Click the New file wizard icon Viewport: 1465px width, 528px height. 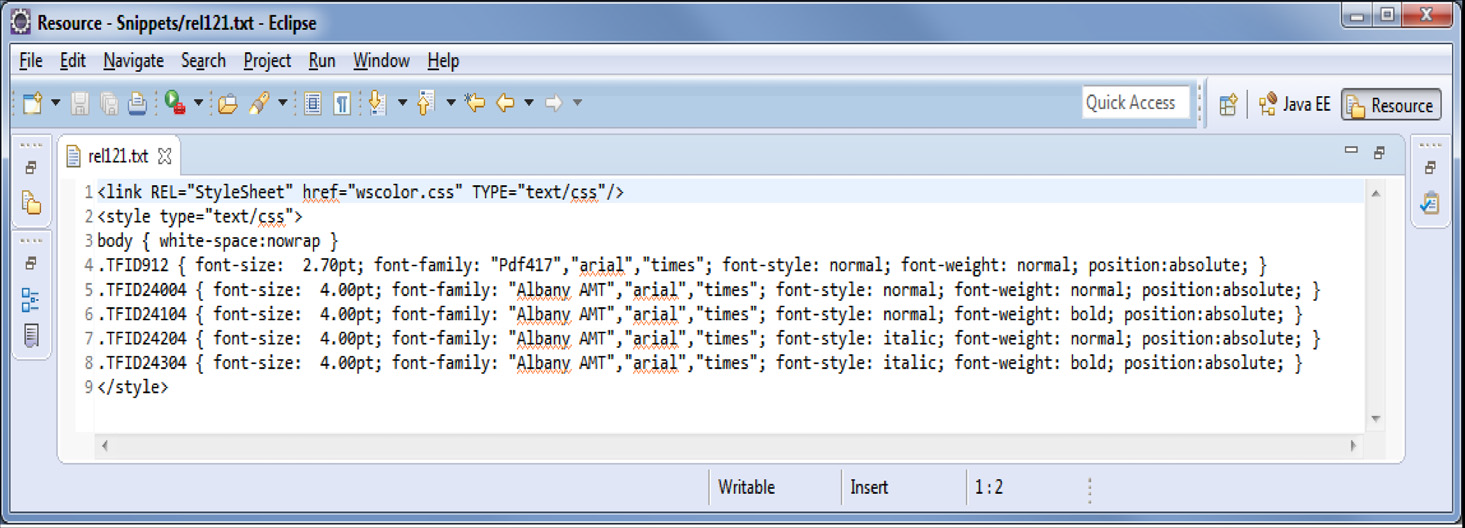[x=32, y=103]
